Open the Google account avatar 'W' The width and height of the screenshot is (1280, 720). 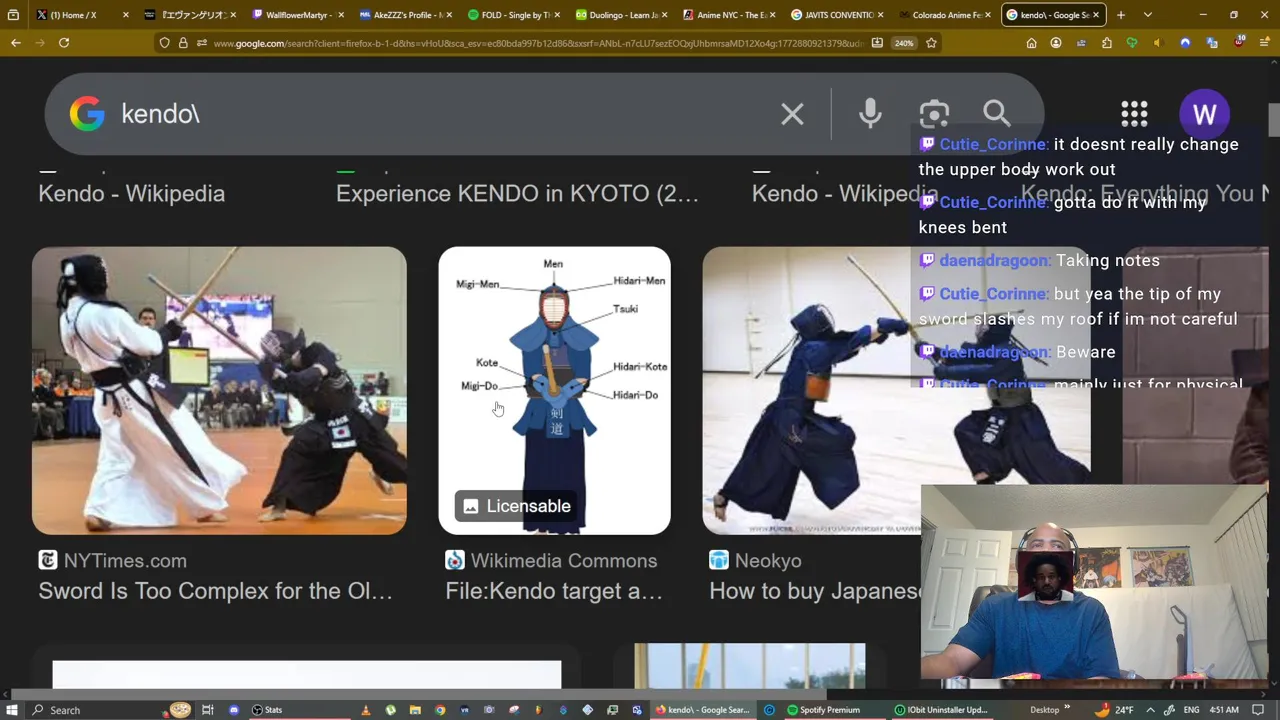pos(1204,114)
